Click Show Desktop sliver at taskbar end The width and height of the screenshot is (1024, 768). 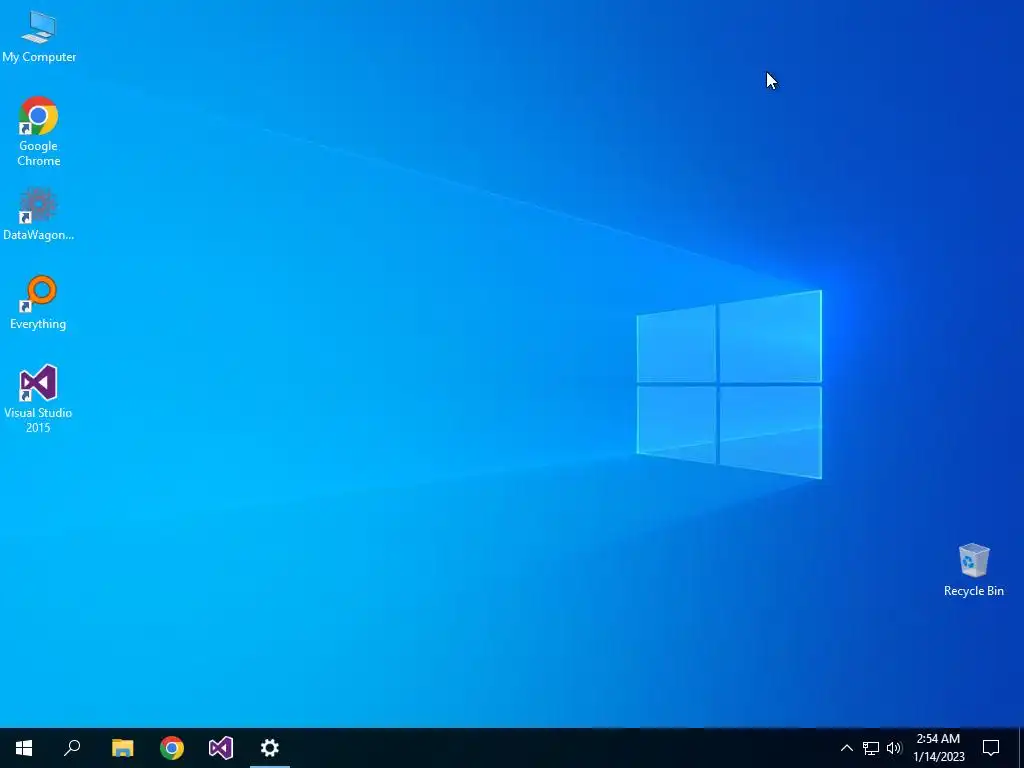click(x=1020, y=748)
